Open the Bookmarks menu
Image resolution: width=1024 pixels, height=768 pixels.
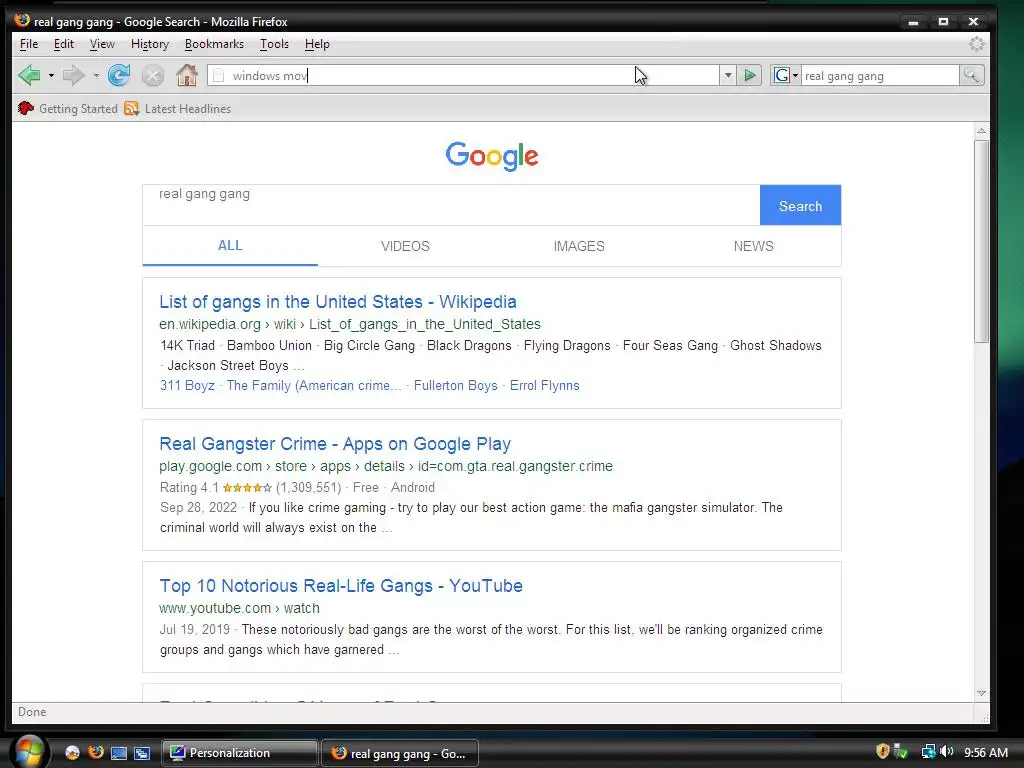click(214, 44)
